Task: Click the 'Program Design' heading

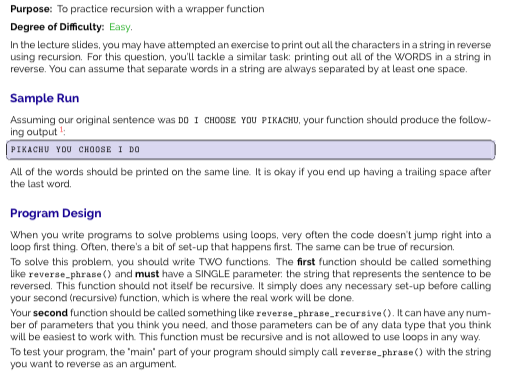Action: click(56, 213)
